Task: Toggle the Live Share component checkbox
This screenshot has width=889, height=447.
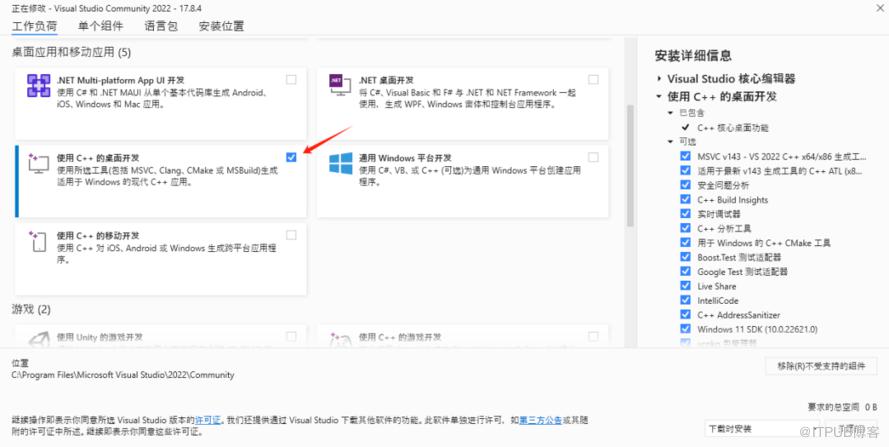Action: tap(685, 286)
